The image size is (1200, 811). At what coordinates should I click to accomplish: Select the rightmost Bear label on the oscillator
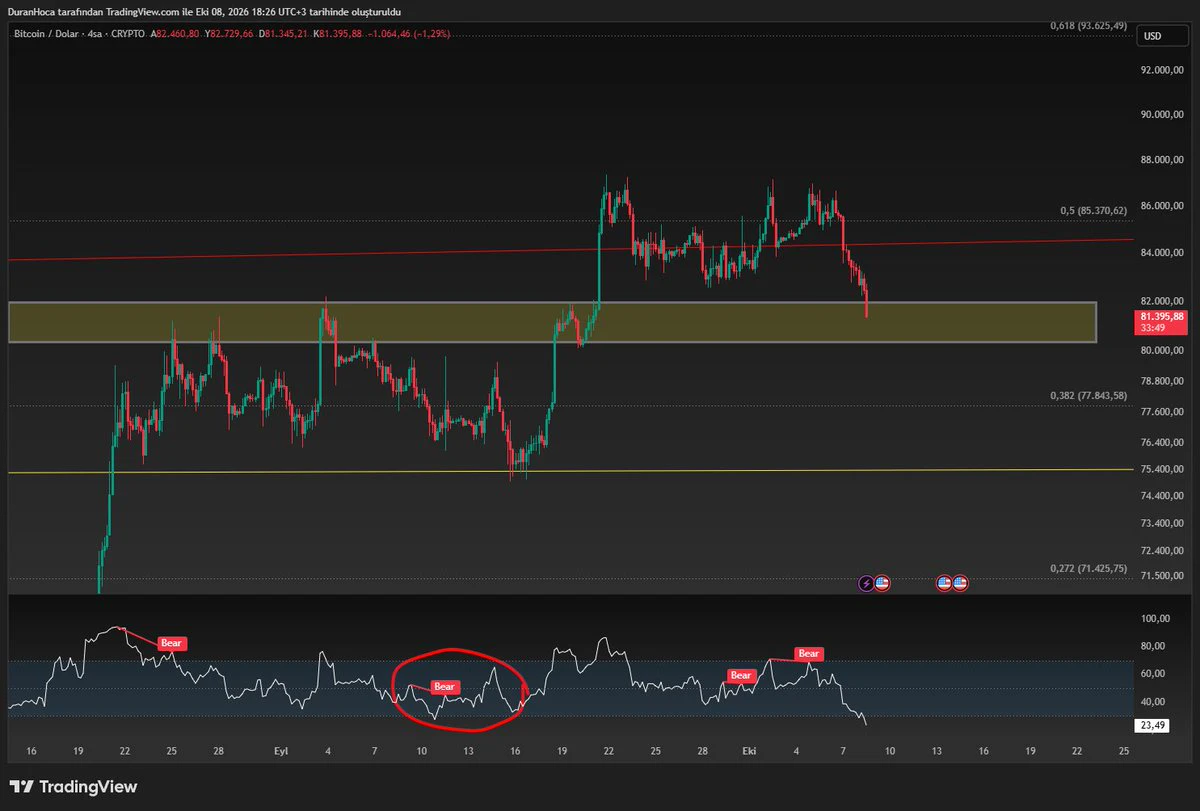tap(809, 654)
